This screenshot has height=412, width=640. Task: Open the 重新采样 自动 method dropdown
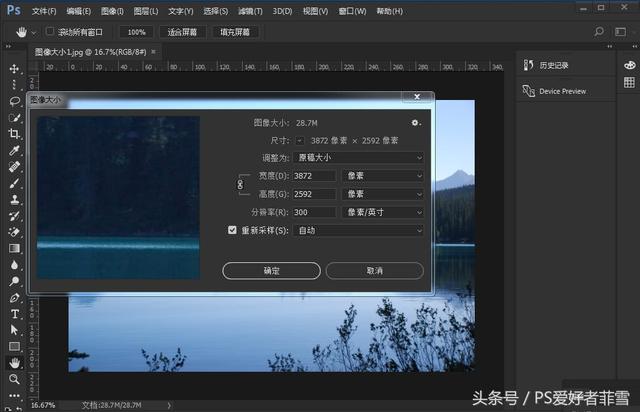358,230
